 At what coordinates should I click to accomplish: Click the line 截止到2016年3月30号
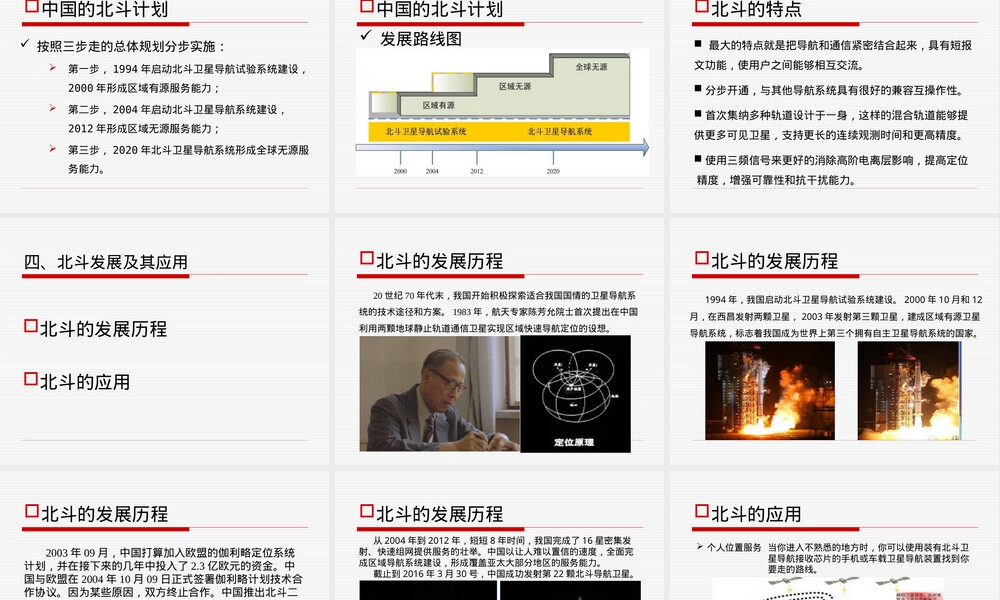click(x=504, y=574)
